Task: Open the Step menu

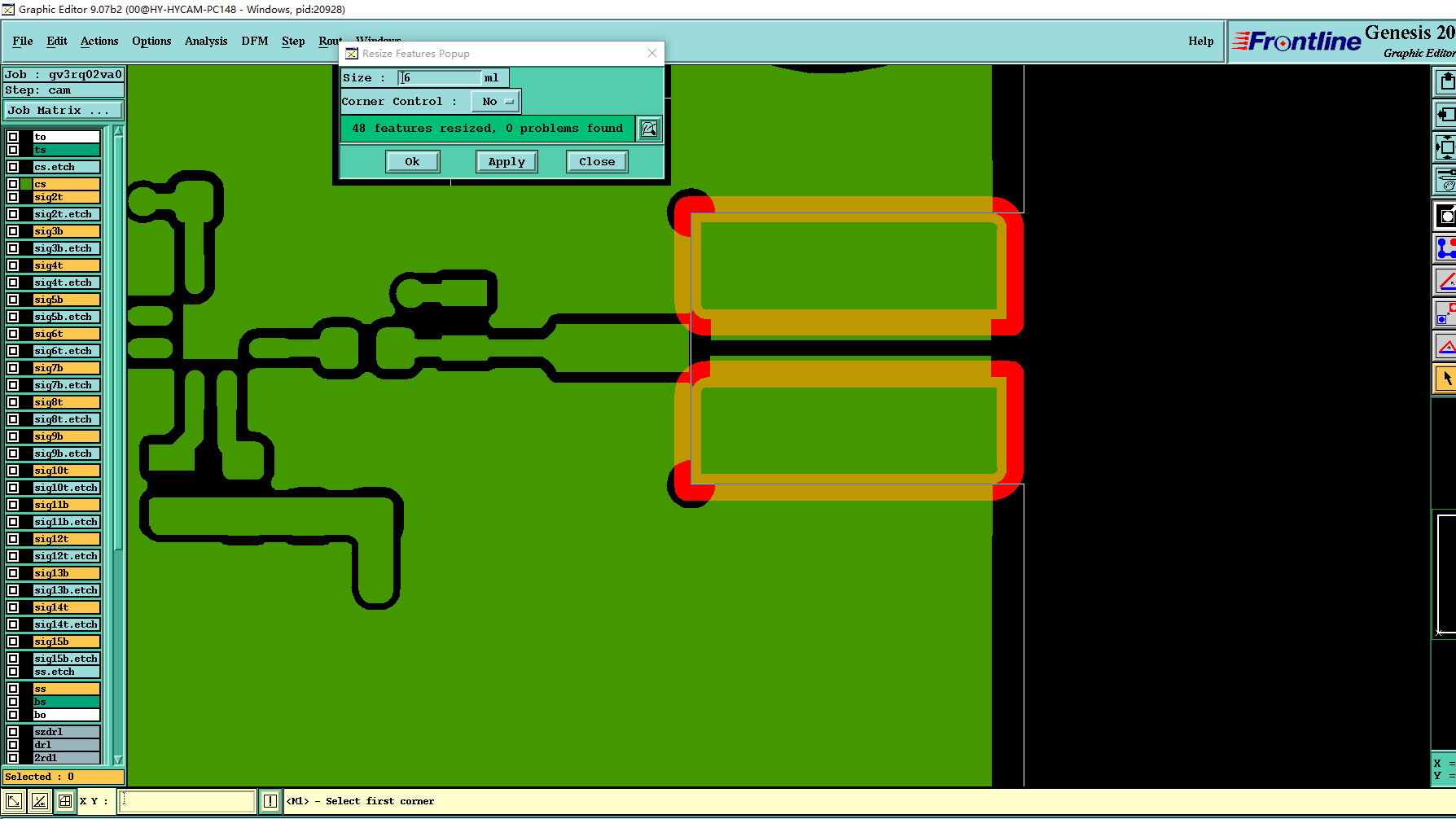Action: (293, 41)
